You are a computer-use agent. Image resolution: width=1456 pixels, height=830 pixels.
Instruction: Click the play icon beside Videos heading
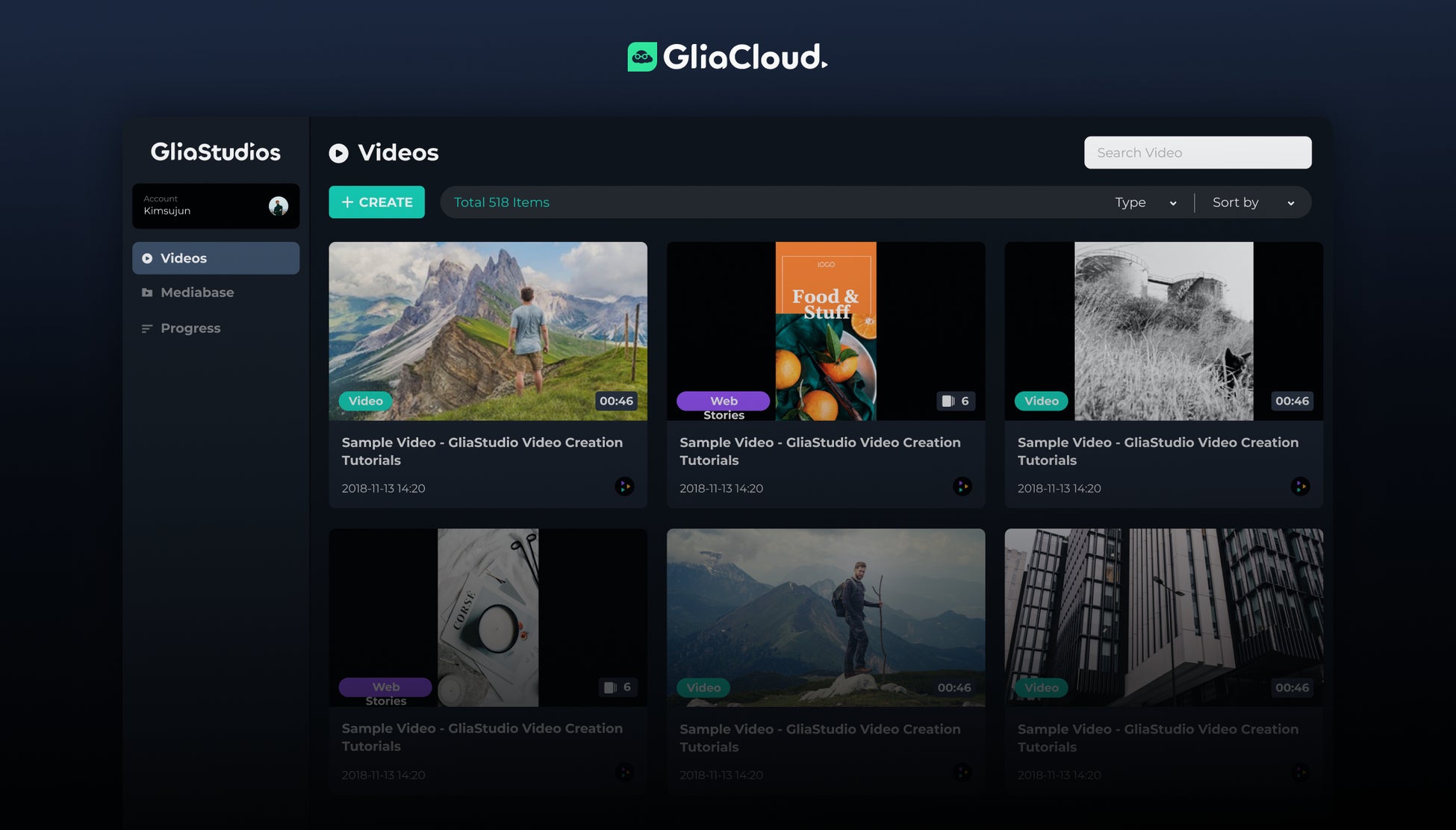click(x=338, y=153)
